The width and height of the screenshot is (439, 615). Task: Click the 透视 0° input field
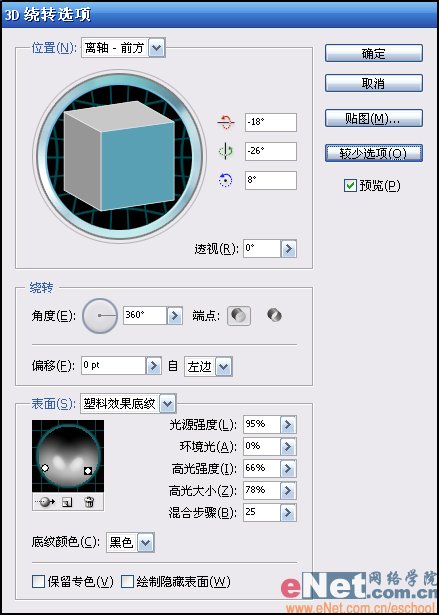tap(262, 249)
